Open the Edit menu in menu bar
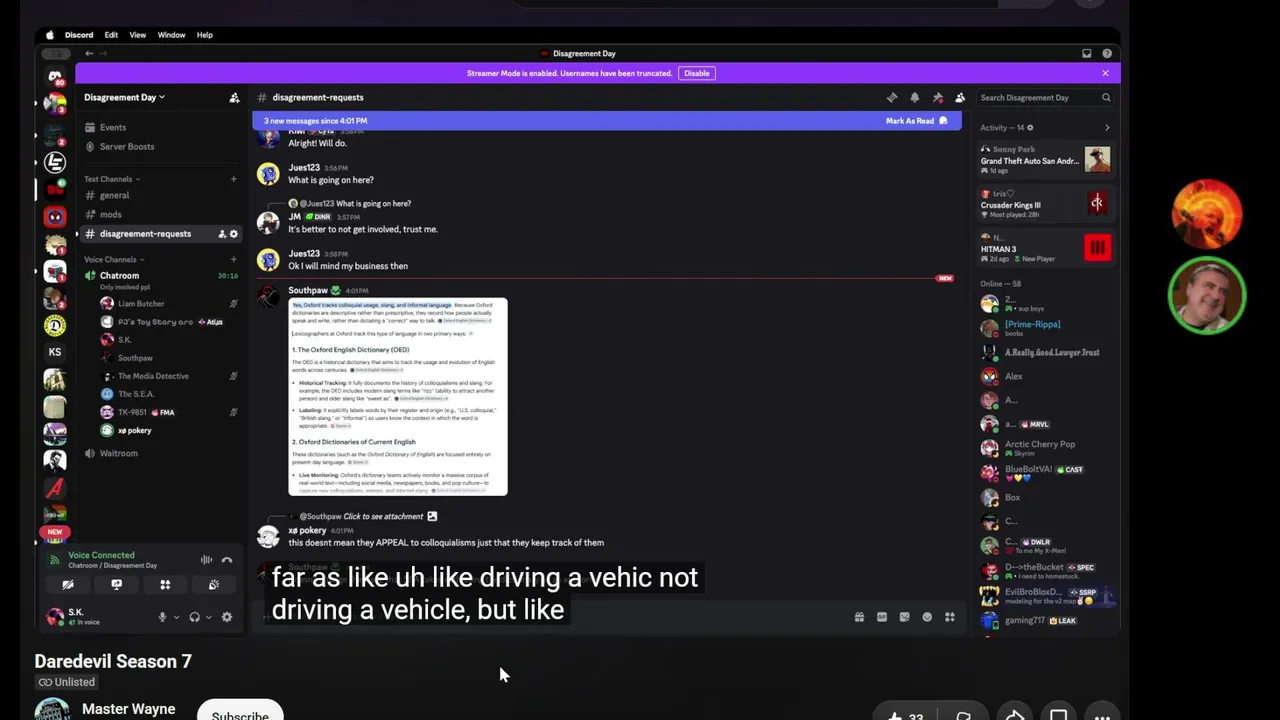The image size is (1280, 720). coord(111,35)
